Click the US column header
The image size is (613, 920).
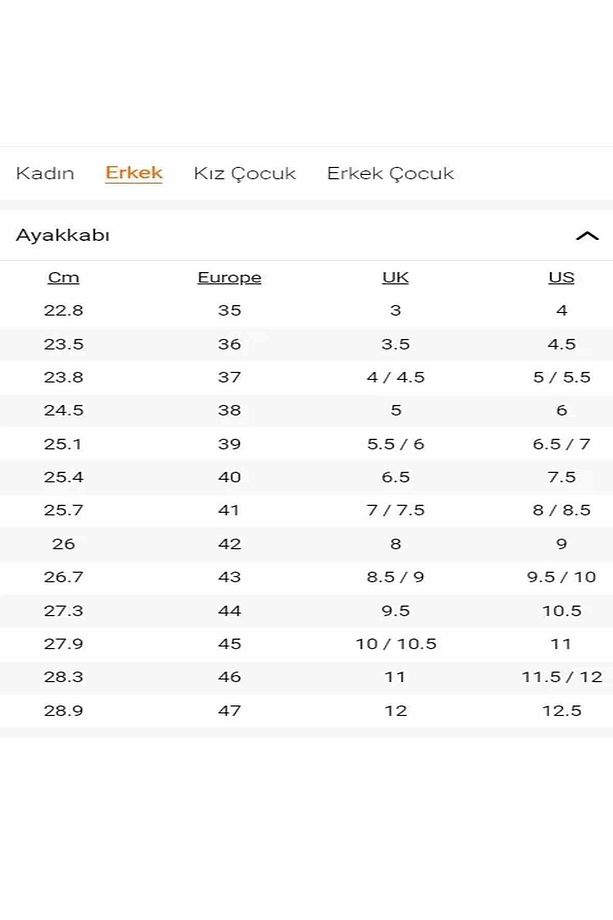[x=561, y=277]
